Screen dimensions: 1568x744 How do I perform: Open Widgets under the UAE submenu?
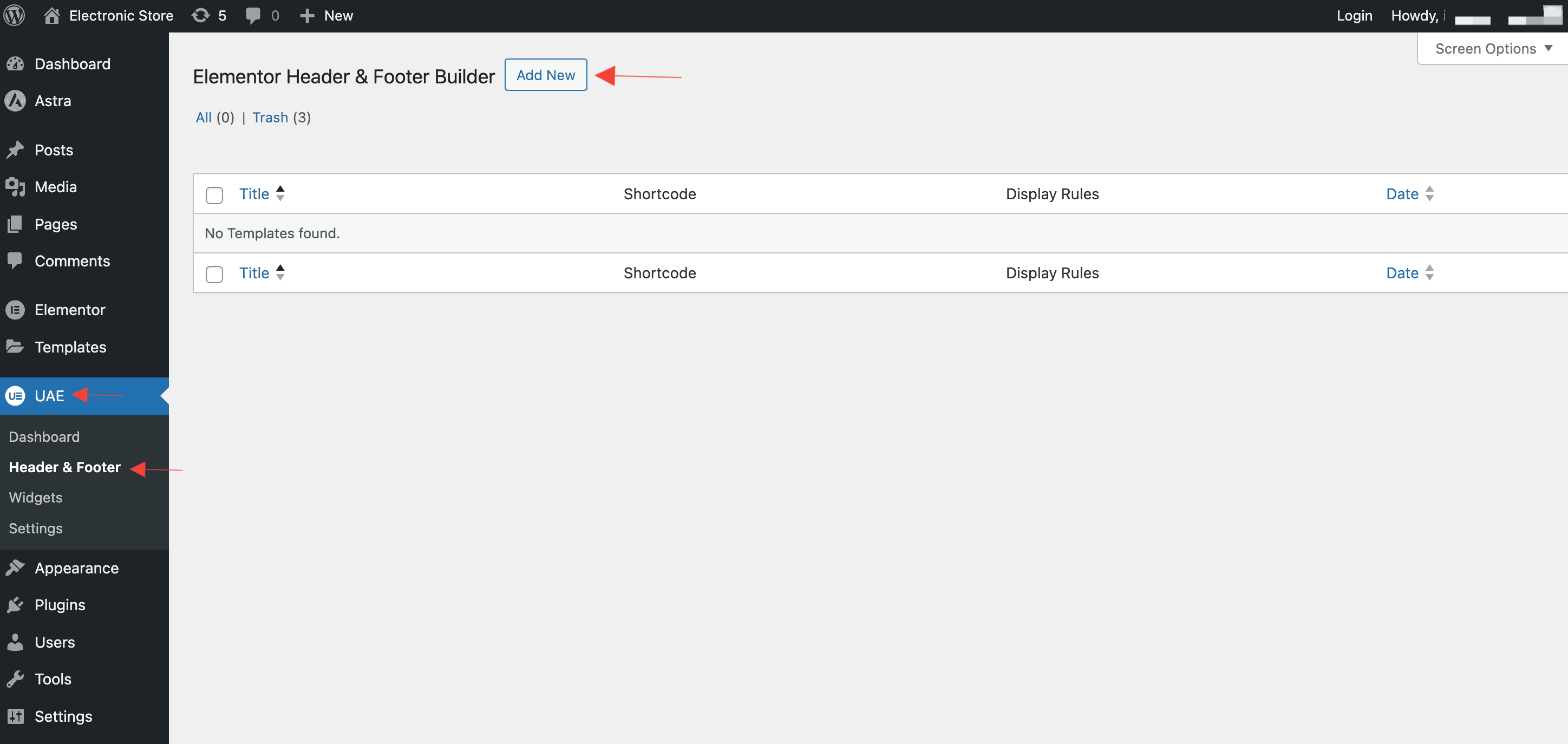point(36,498)
